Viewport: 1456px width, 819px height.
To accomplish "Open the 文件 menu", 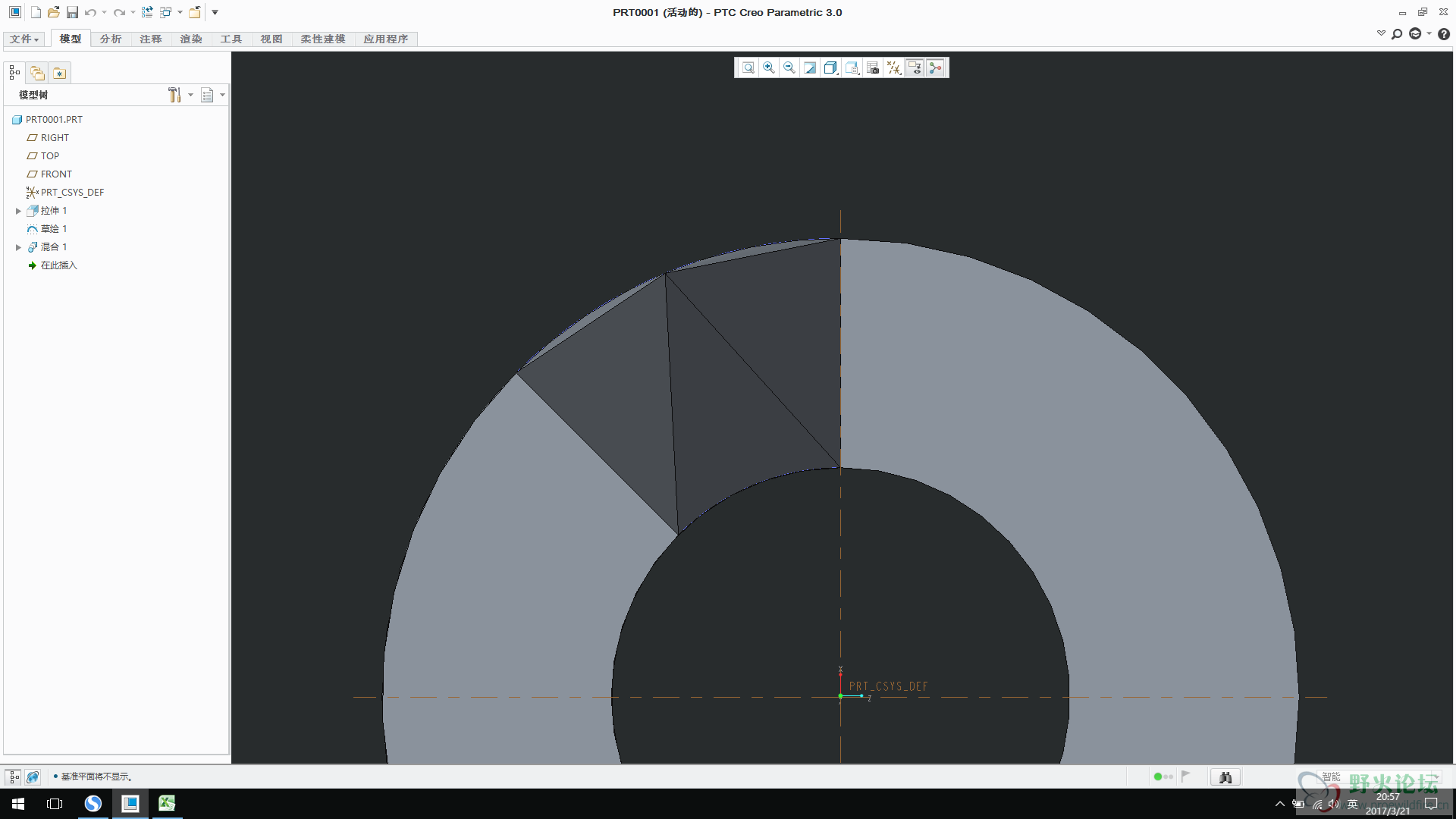I will pos(24,39).
